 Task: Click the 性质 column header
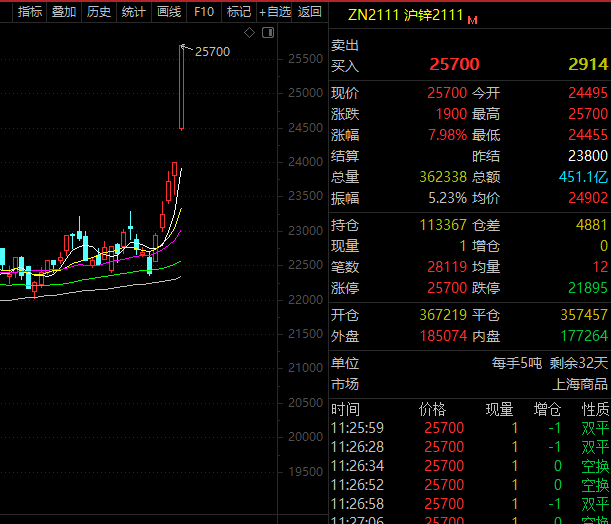[x=595, y=409]
